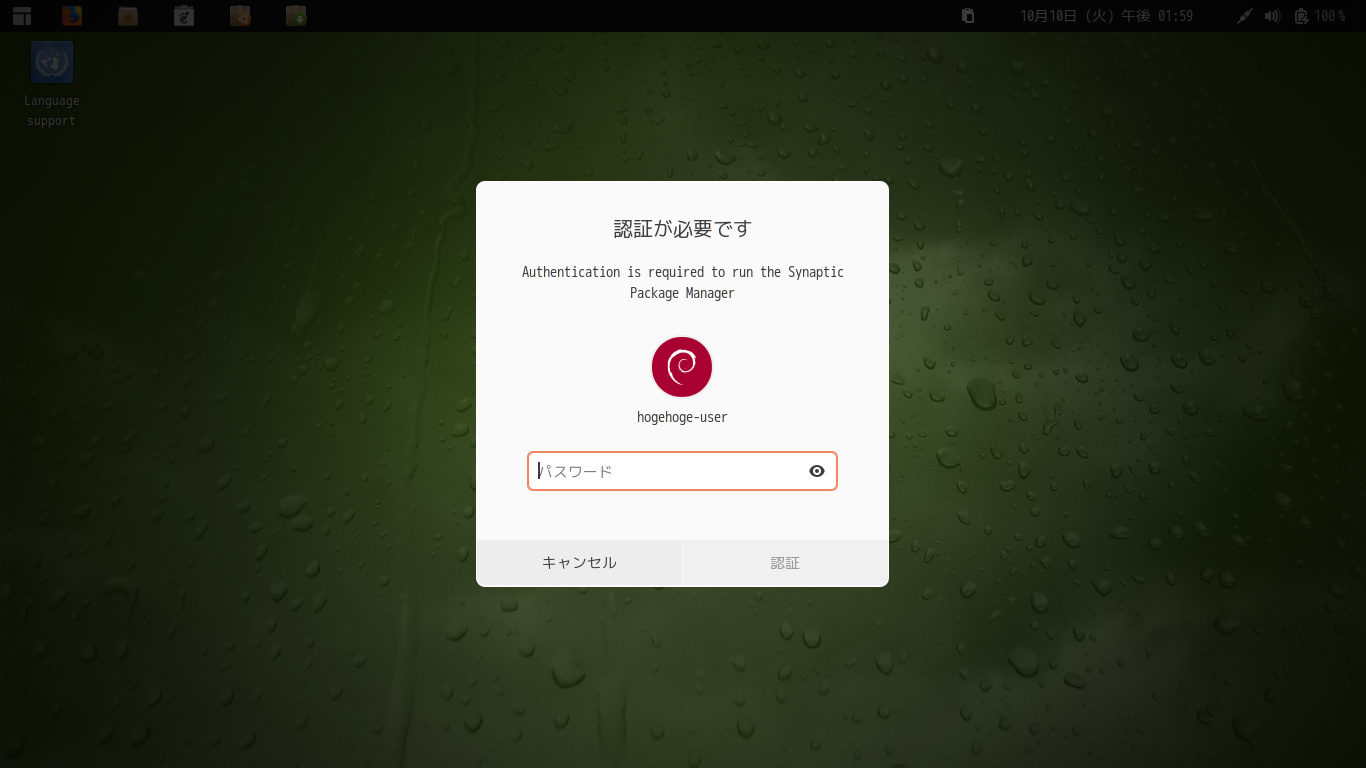Open the home folder launcher in the panel
Screen dimensions: 1366x768
pos(128,15)
